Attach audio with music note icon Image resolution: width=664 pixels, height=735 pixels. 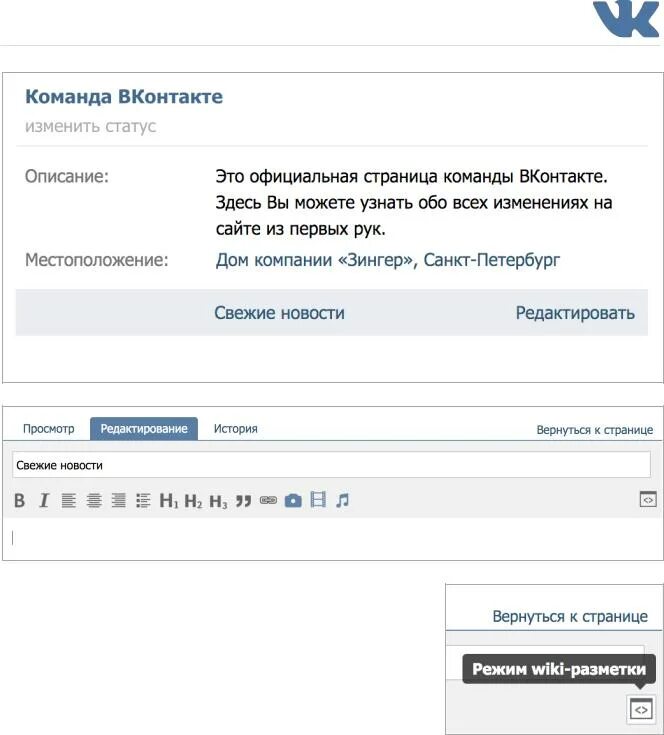point(343,500)
